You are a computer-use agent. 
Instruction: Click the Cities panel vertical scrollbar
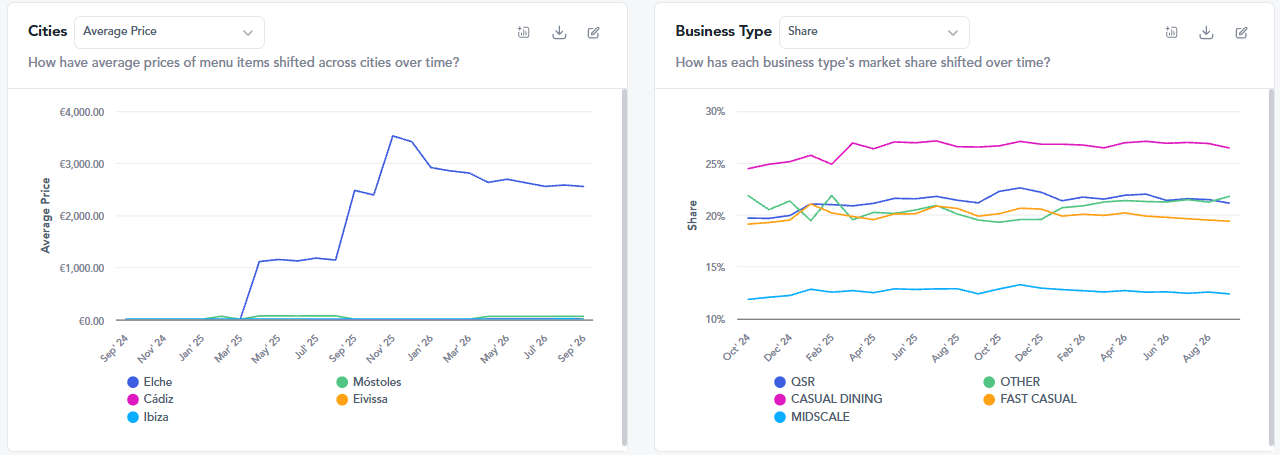(x=624, y=267)
